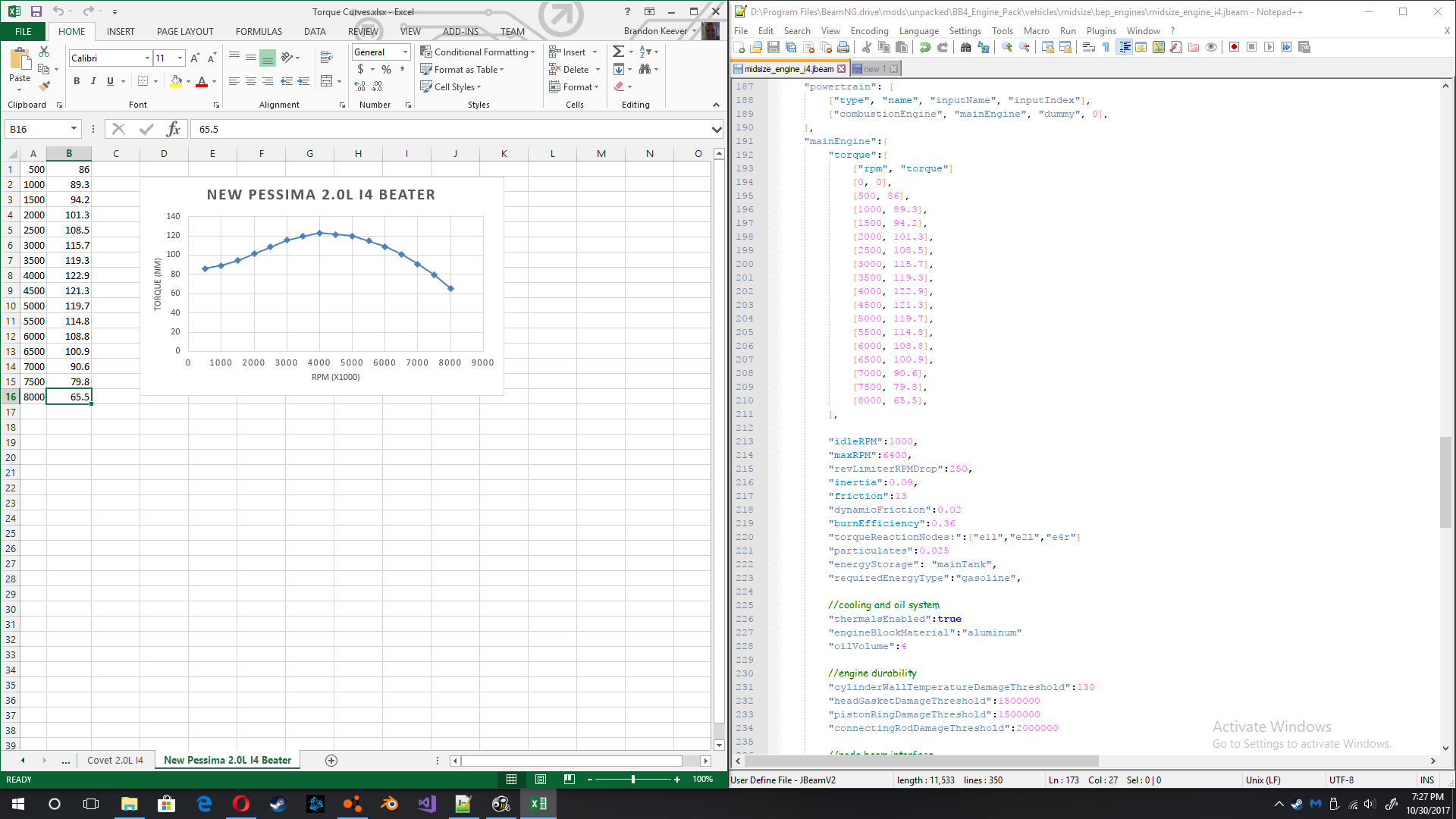The width and height of the screenshot is (1456, 819).
Task: Collapse the Excel ribbon
Action: 716,105
